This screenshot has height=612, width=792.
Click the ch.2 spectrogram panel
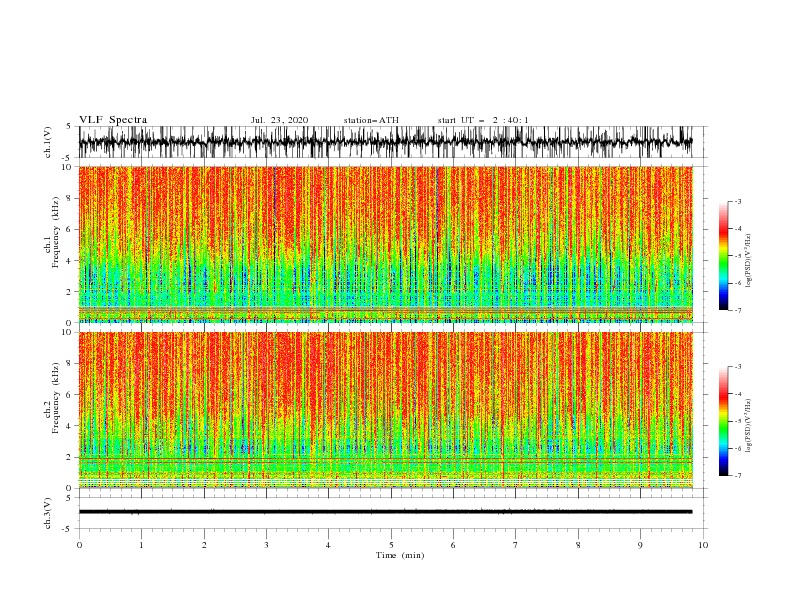point(385,410)
